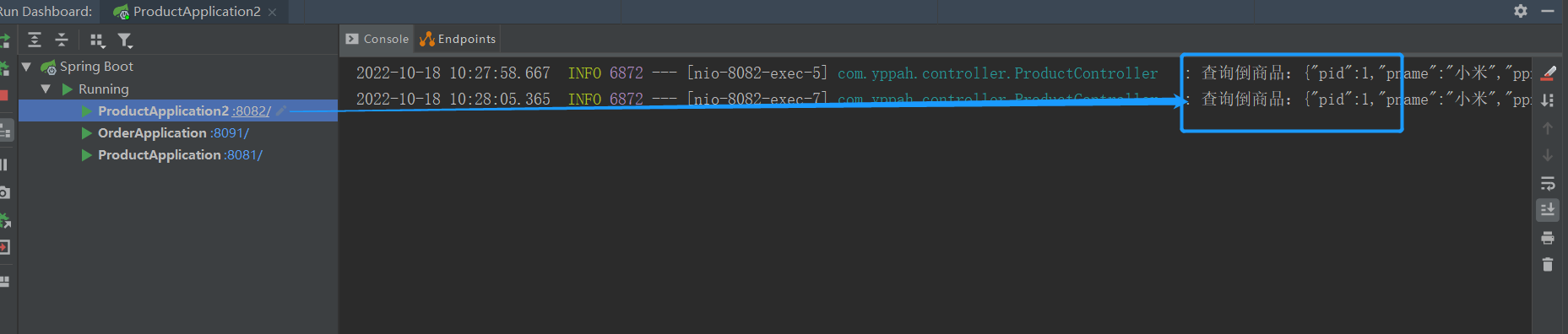Viewport: 1568px width, 334px height.
Task: Open the :8082/ port link
Action: point(252,110)
